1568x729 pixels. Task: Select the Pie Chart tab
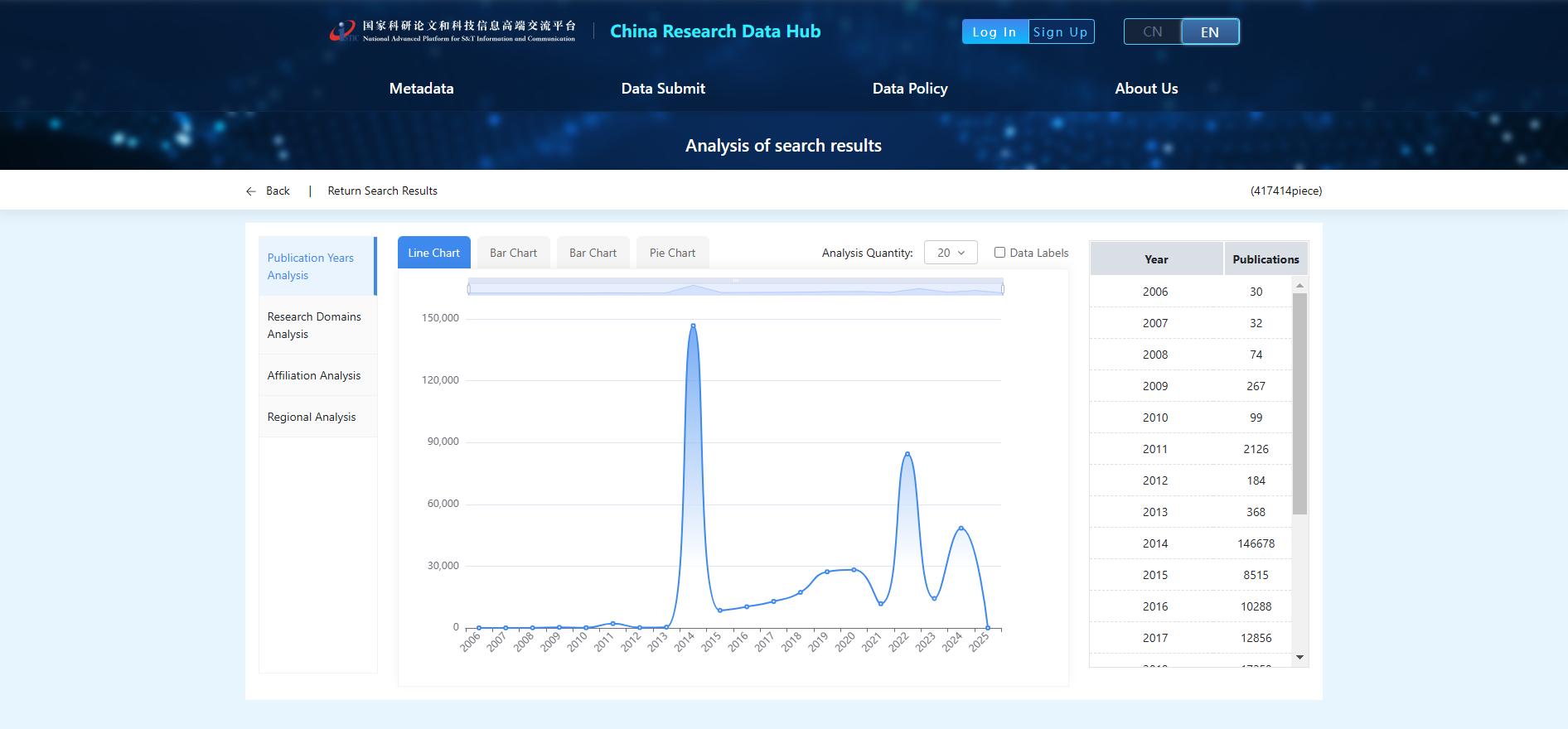[x=672, y=253]
